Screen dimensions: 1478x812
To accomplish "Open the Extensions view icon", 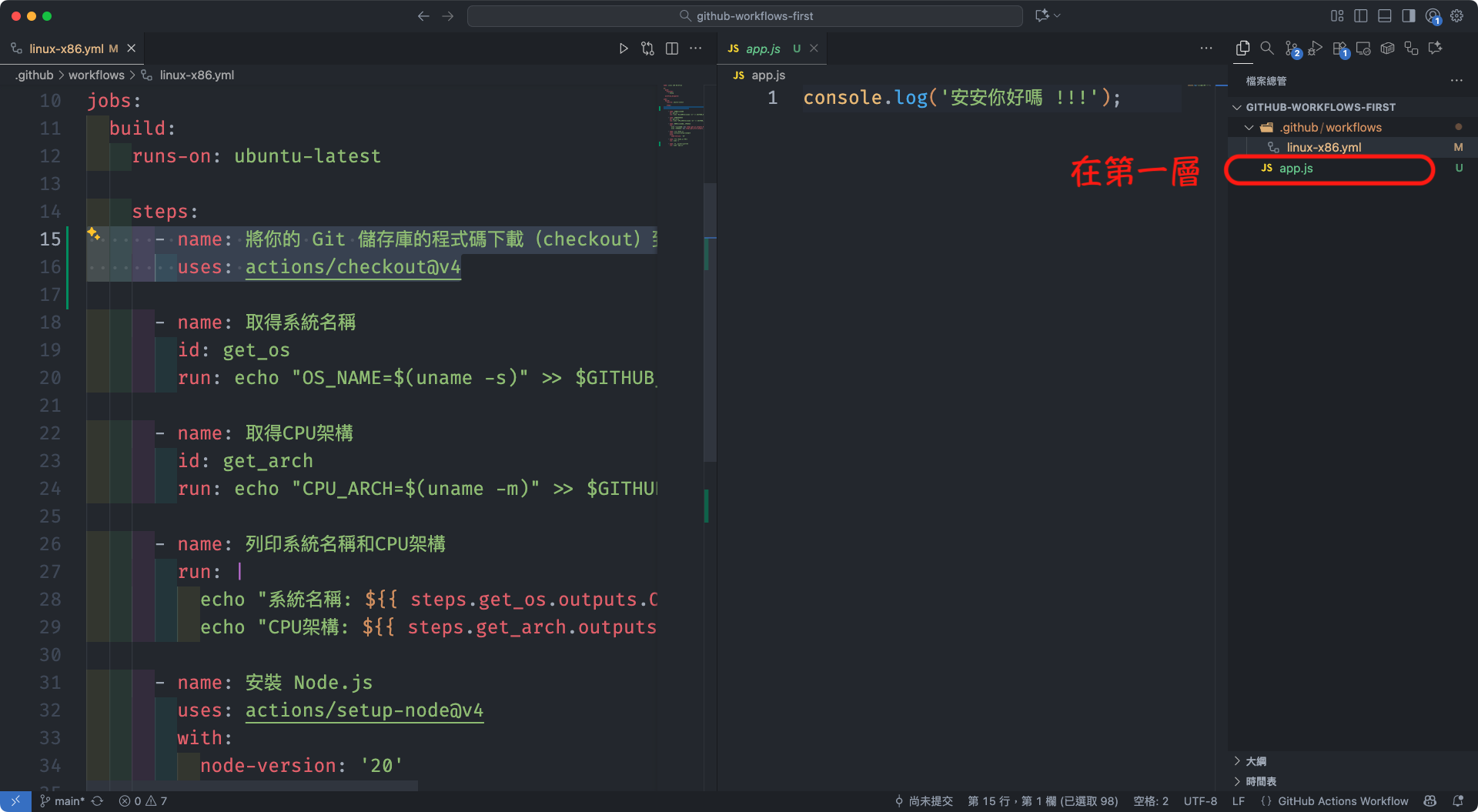I will click(x=1339, y=48).
